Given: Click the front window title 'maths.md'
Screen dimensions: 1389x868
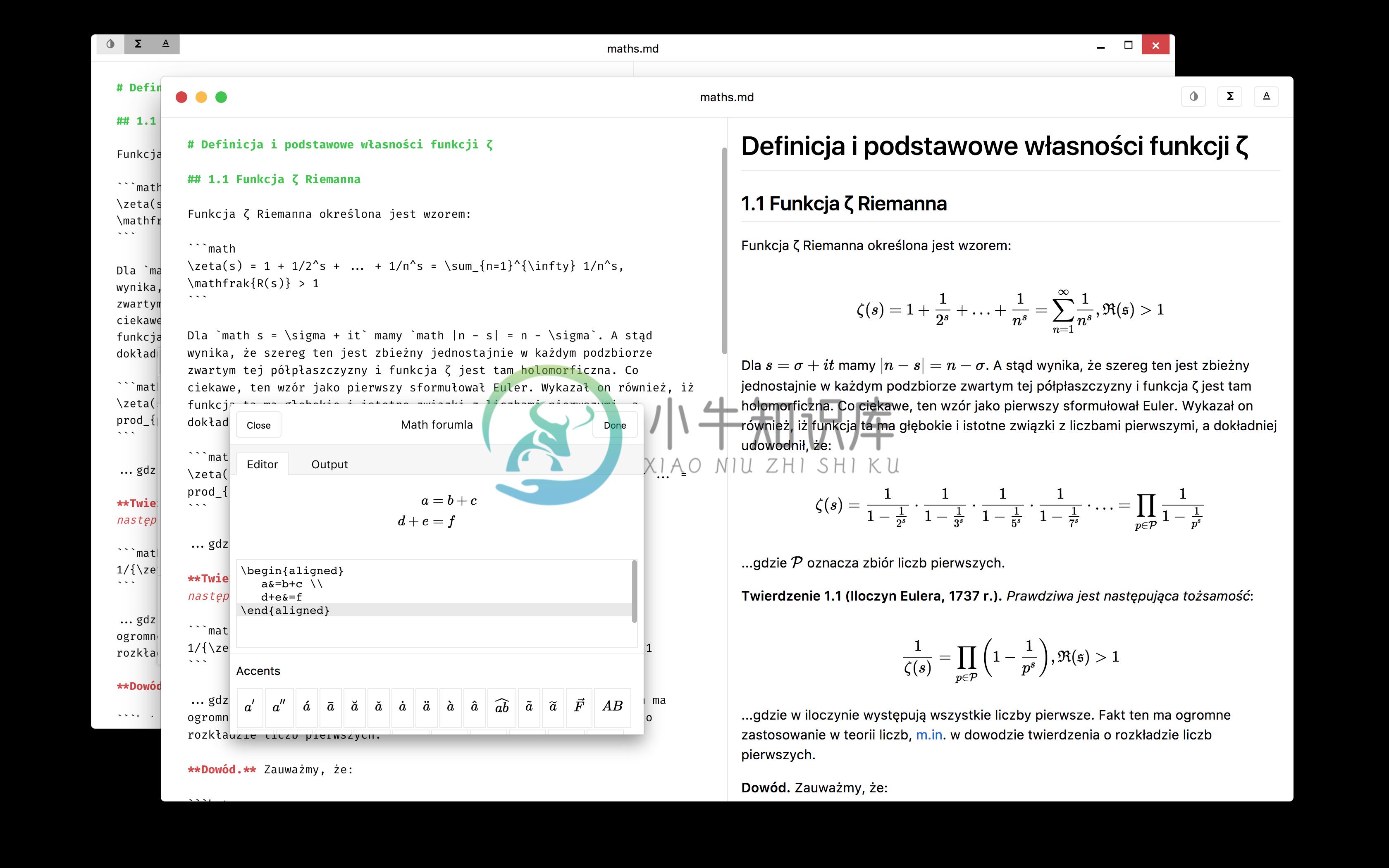Looking at the screenshot, I should tap(727, 97).
